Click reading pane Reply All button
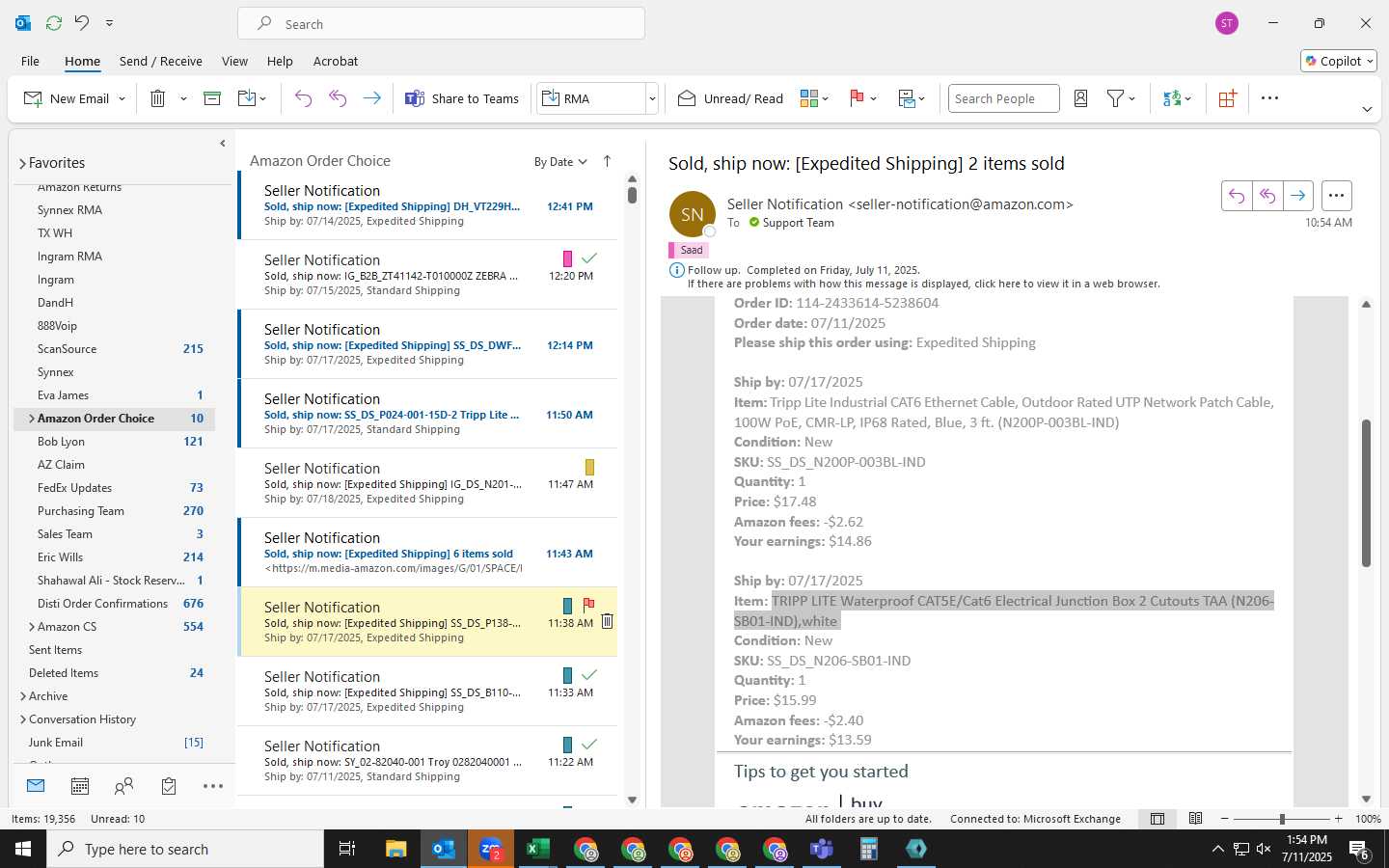This screenshot has height=868, width=1389. click(x=1267, y=196)
